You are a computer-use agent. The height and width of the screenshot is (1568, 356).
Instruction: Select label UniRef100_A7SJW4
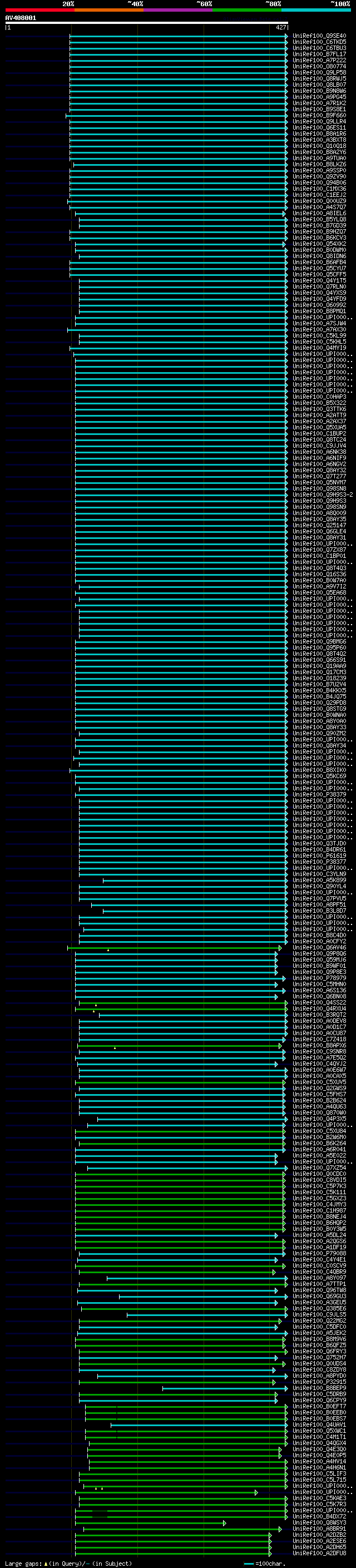click(319, 323)
